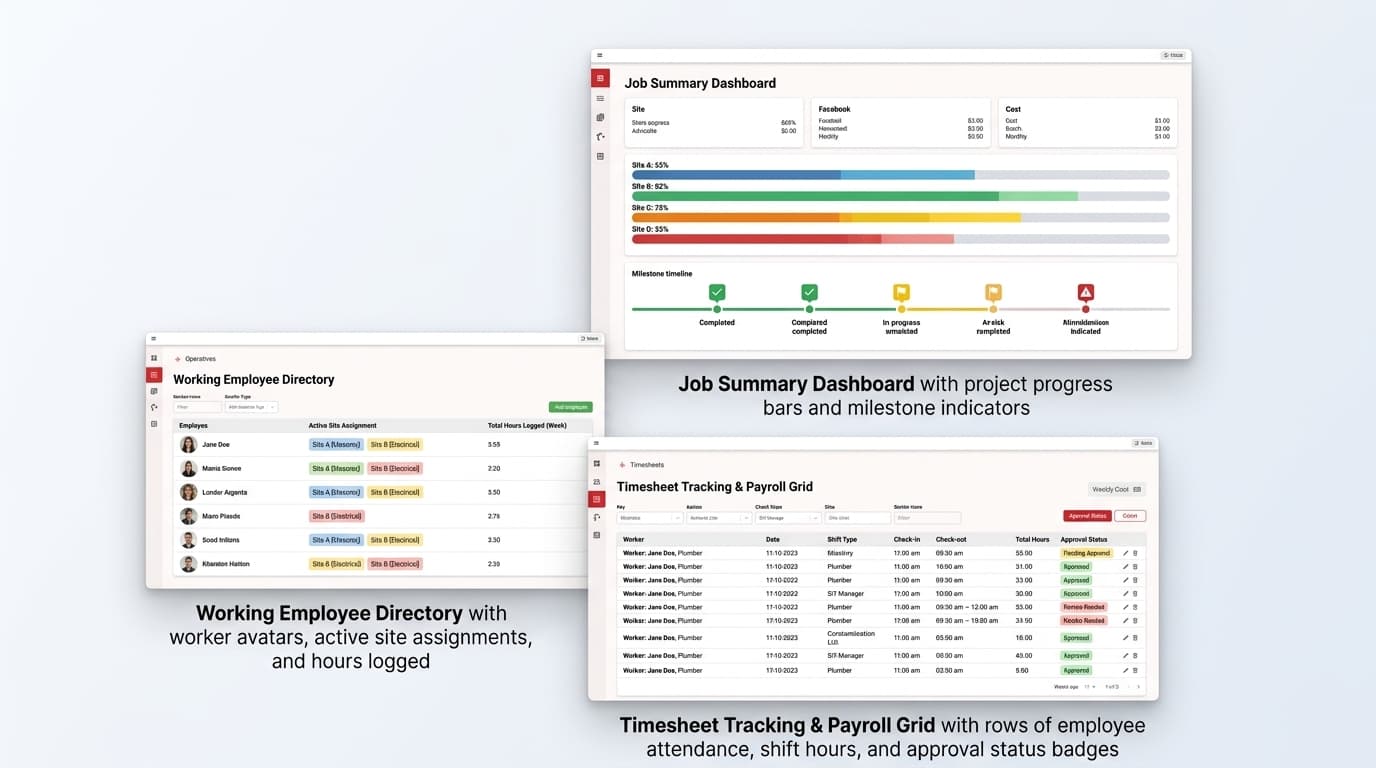Edit timesheet row with 31.00 total hours
Viewport: 1376px width, 768px height.
1126,566
